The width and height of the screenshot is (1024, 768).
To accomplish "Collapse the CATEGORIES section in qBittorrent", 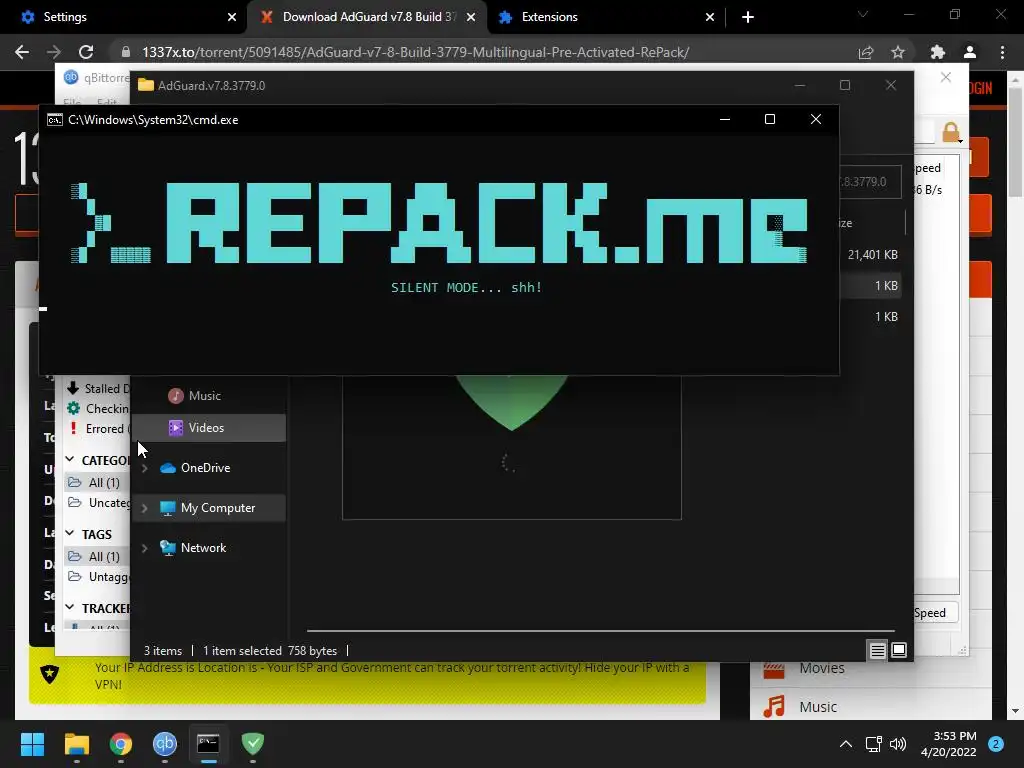I will pos(70,460).
